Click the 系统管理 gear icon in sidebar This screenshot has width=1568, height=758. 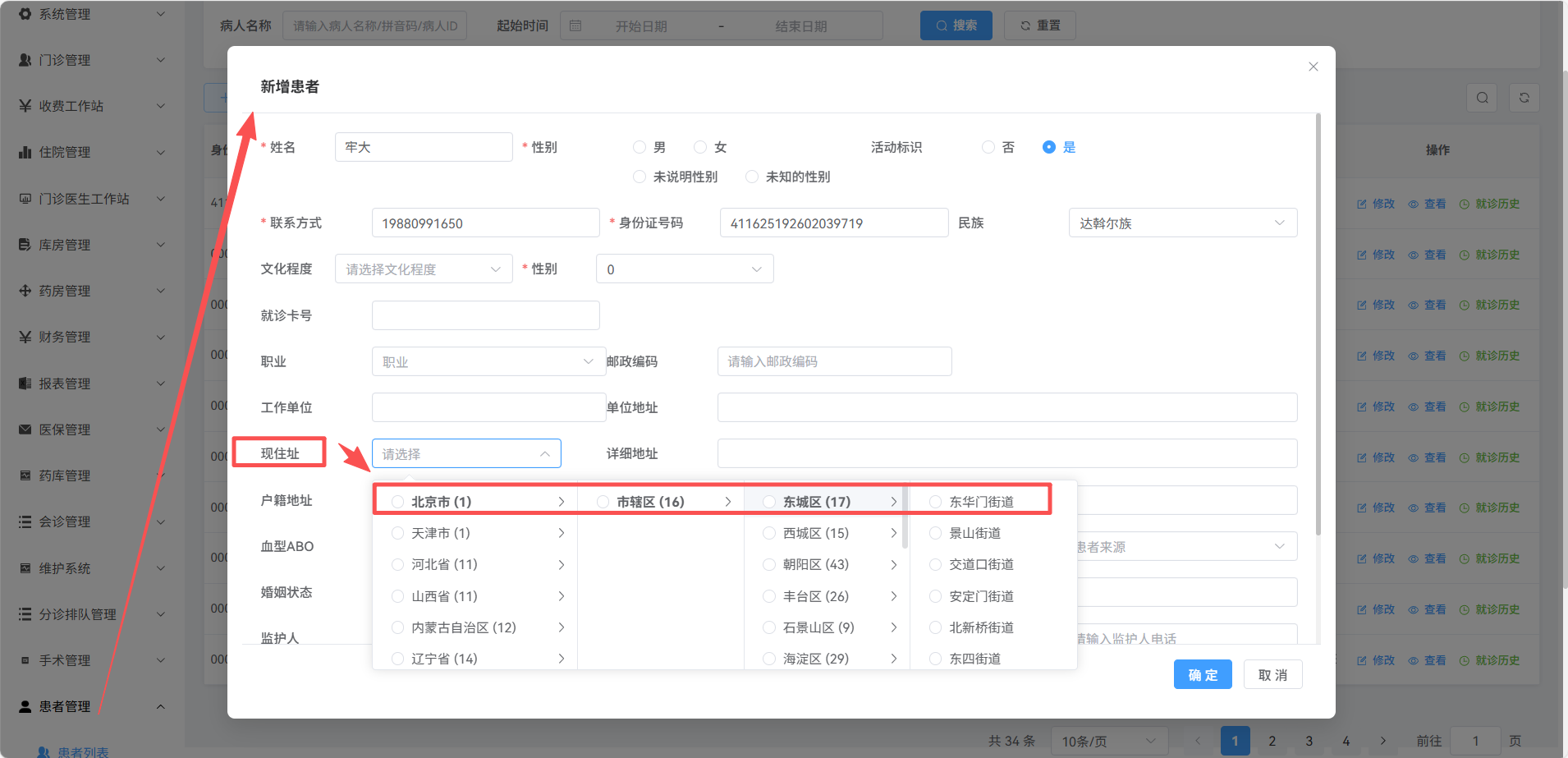[x=25, y=14]
